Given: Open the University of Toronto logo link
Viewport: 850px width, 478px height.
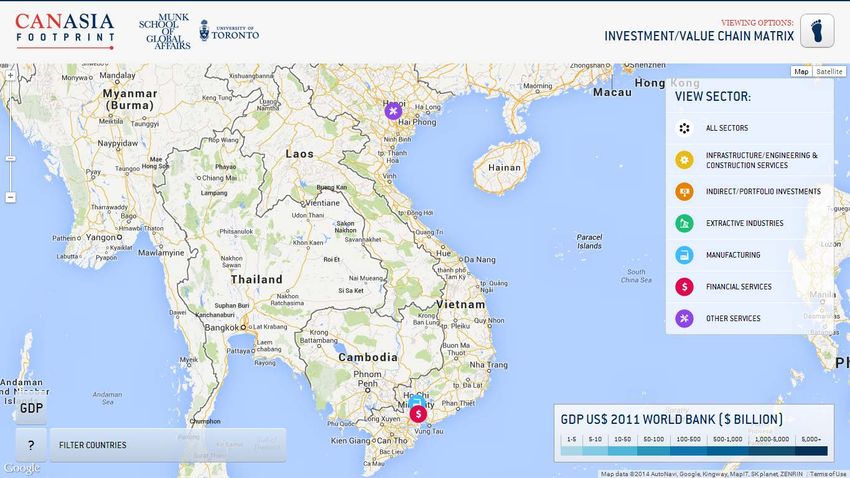Looking at the screenshot, I should (229, 31).
